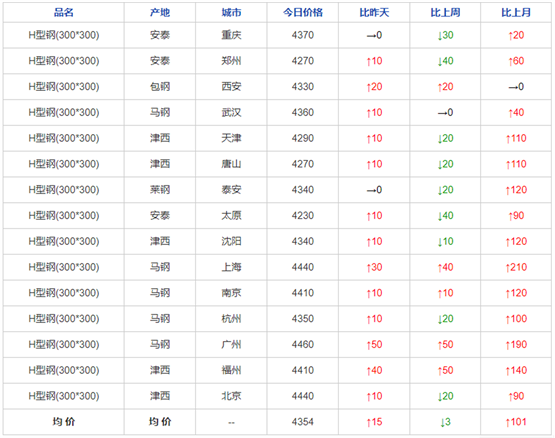
Task: Click the 比上周 column header
Action: tap(445, 13)
